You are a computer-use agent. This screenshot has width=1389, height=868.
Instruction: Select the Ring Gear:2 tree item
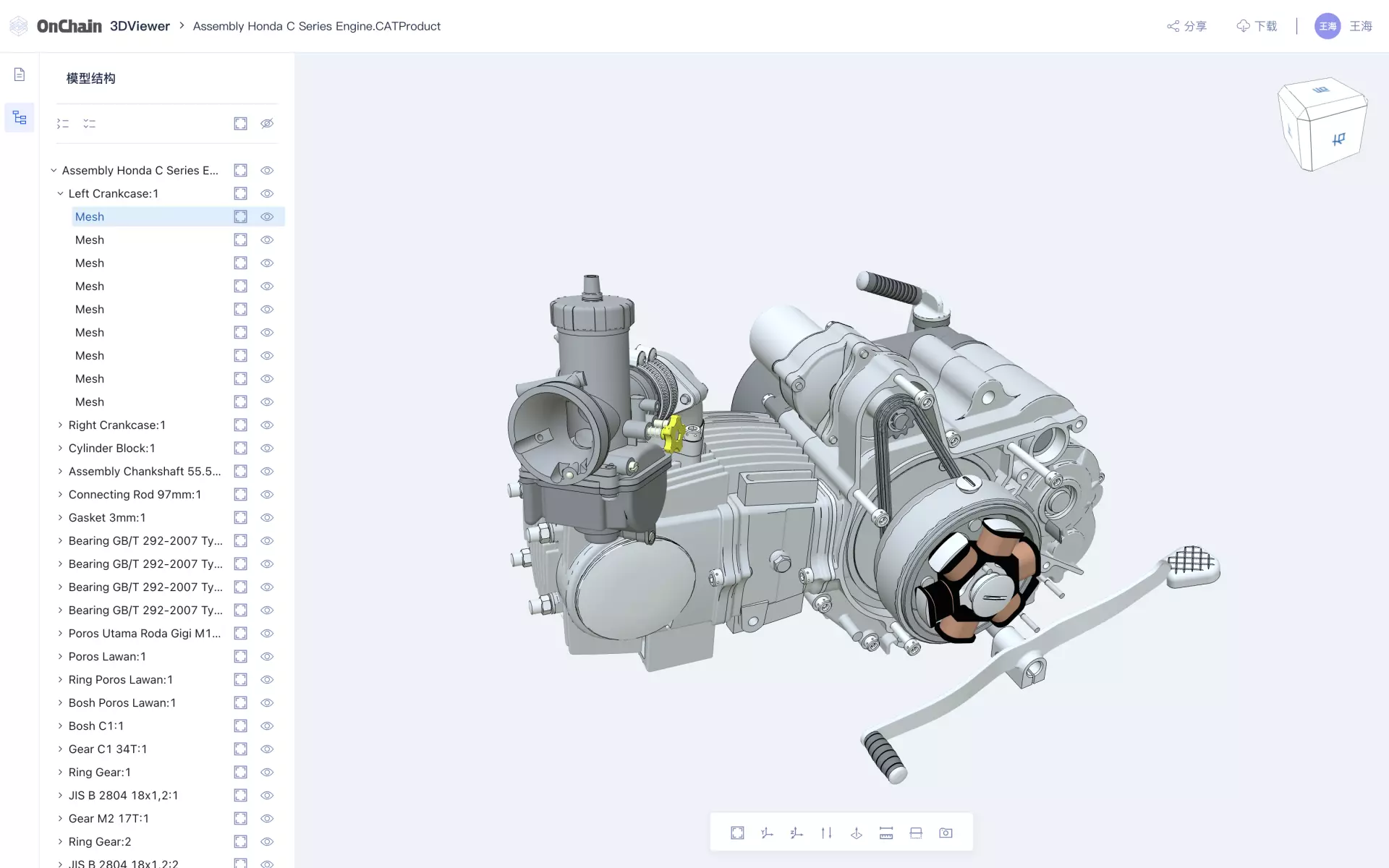pyautogui.click(x=100, y=841)
